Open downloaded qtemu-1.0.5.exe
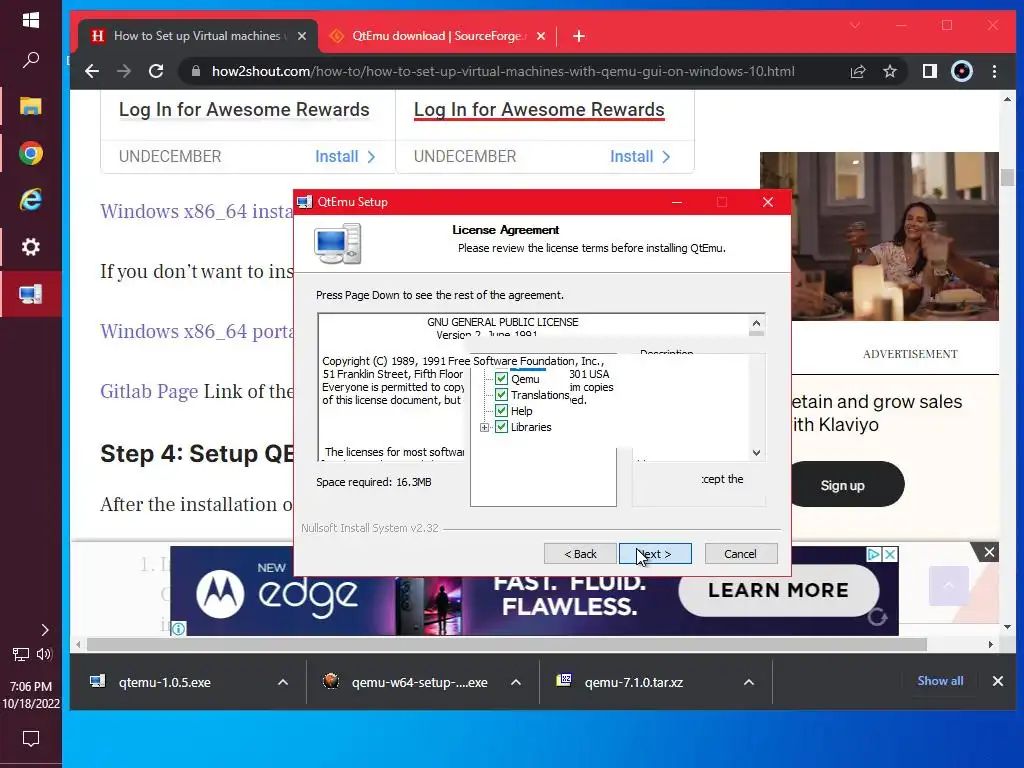 (165, 682)
